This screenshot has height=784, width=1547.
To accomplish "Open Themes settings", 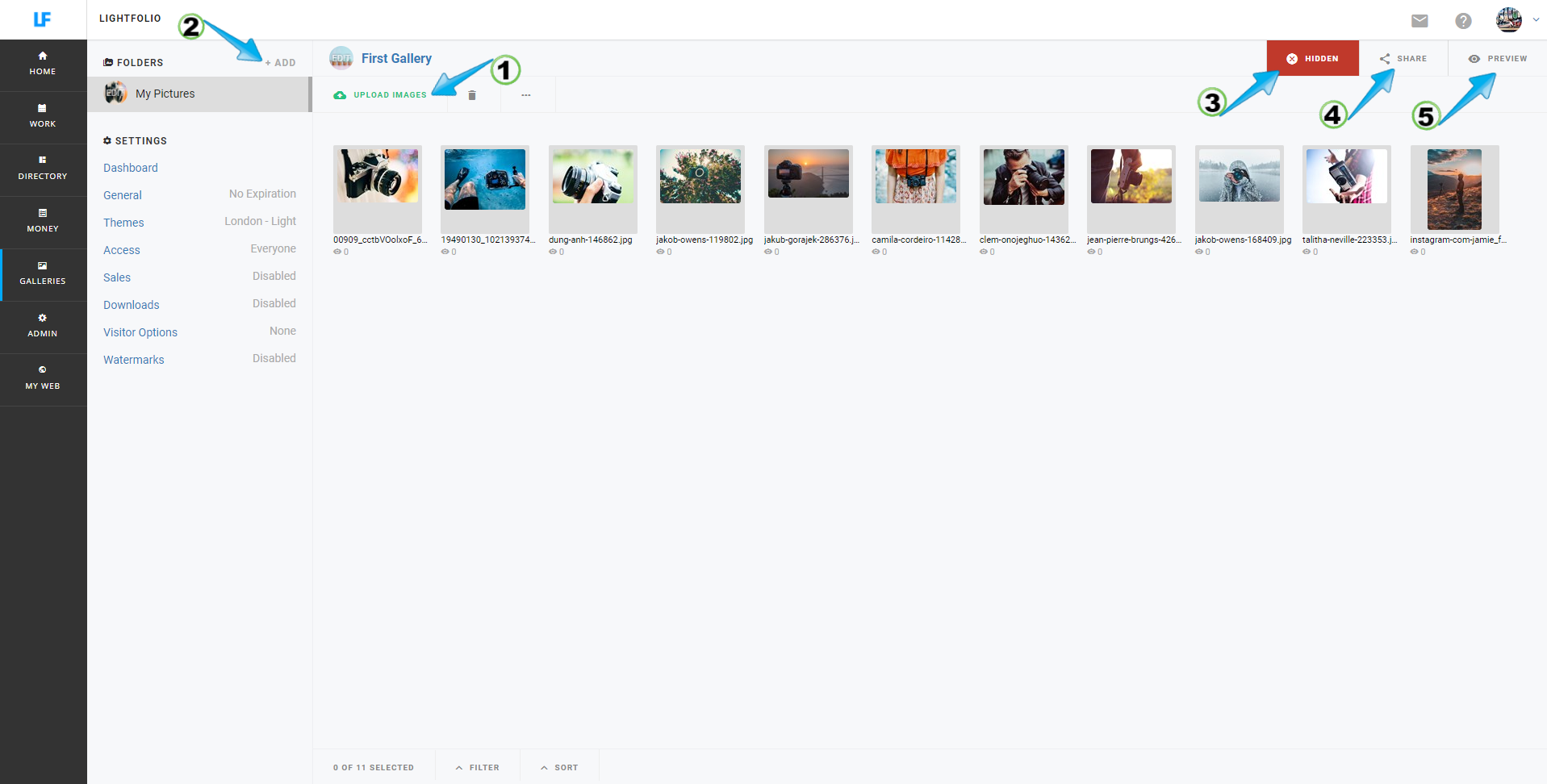I will click(123, 223).
